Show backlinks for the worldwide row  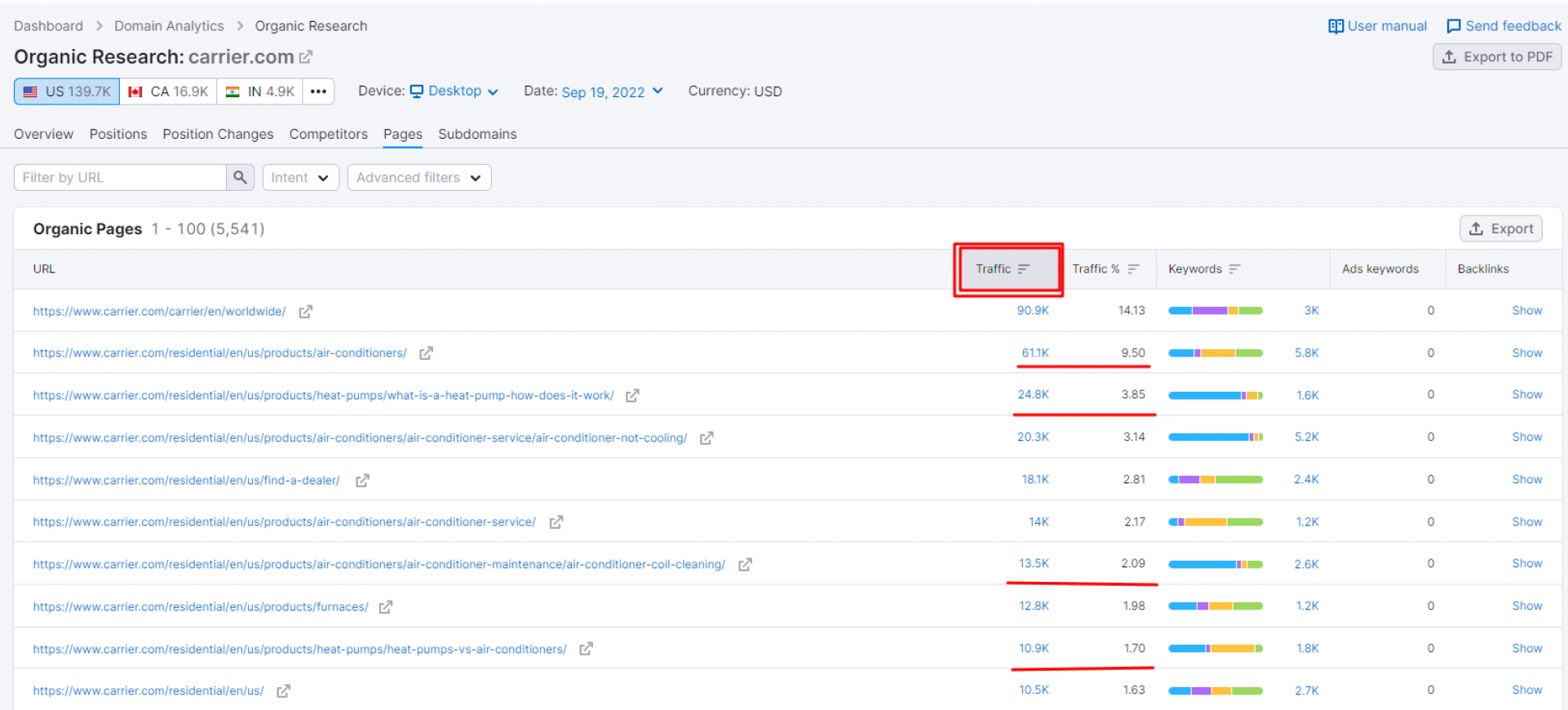click(1526, 311)
